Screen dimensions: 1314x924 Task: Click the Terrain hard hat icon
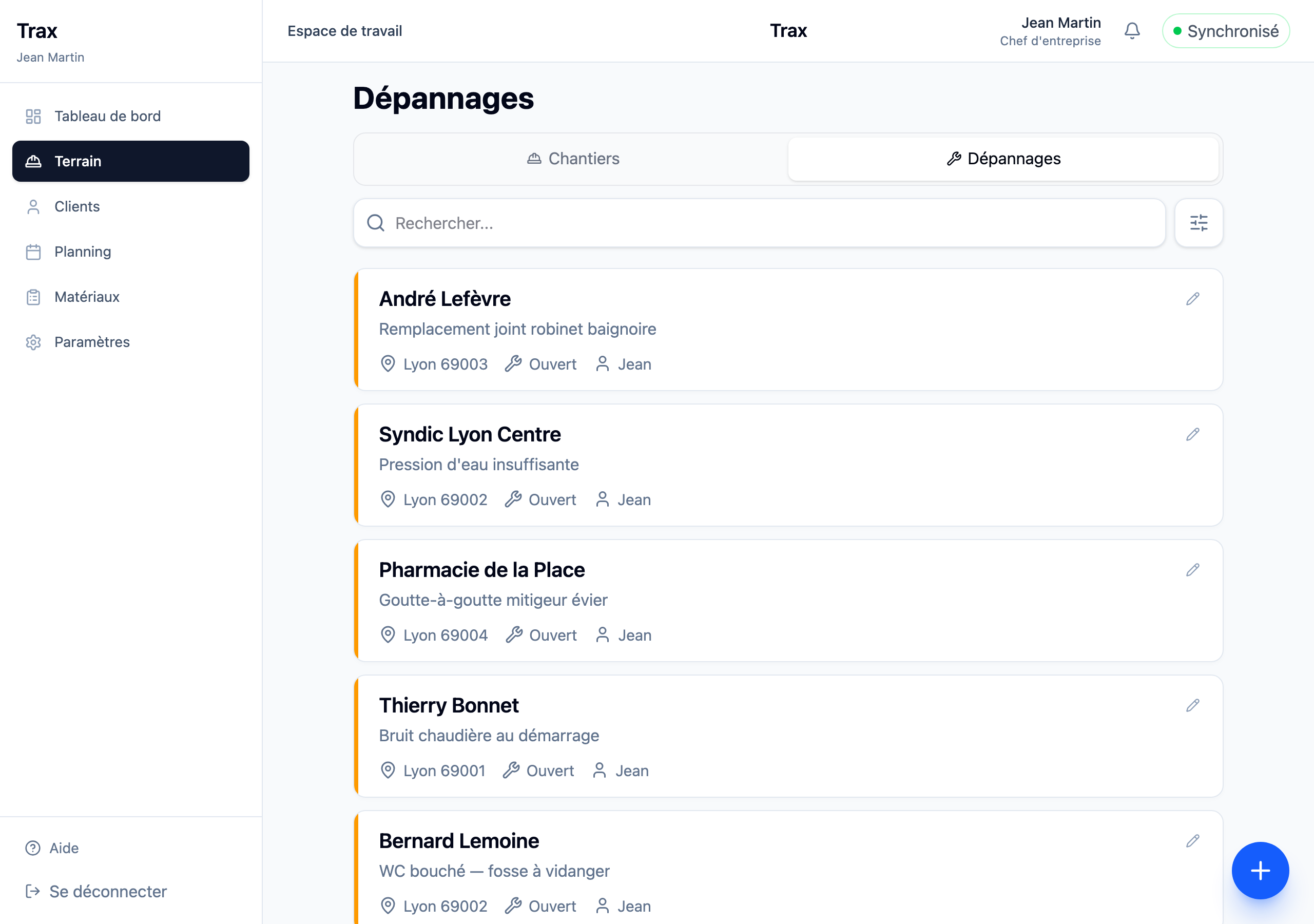point(33,161)
